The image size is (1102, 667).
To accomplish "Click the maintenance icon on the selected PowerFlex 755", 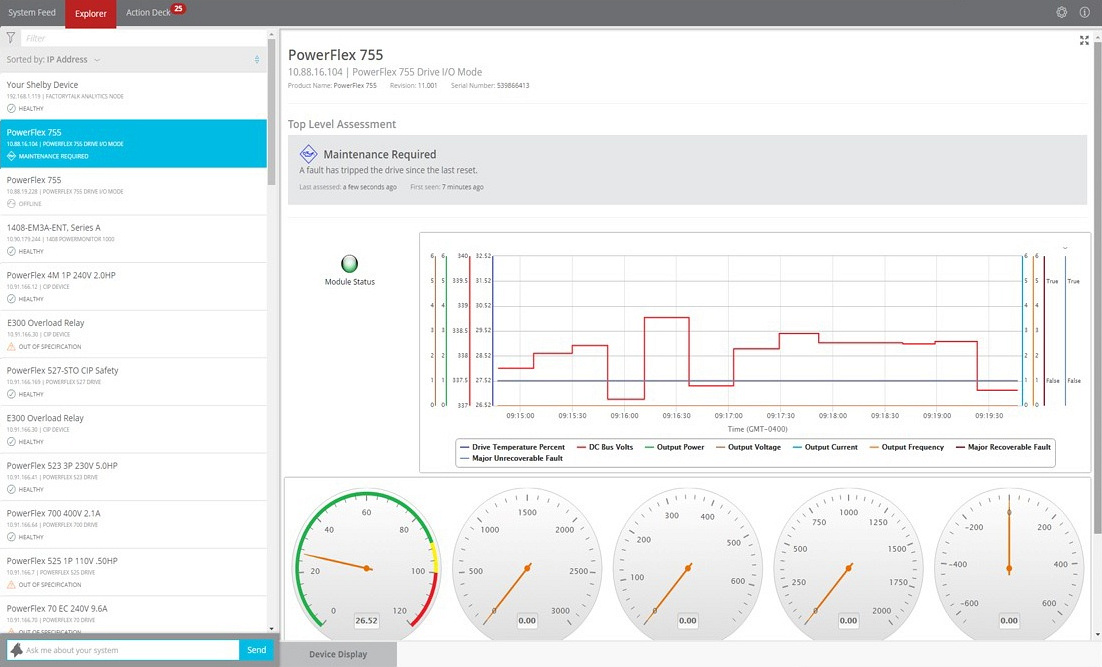I will (11, 156).
